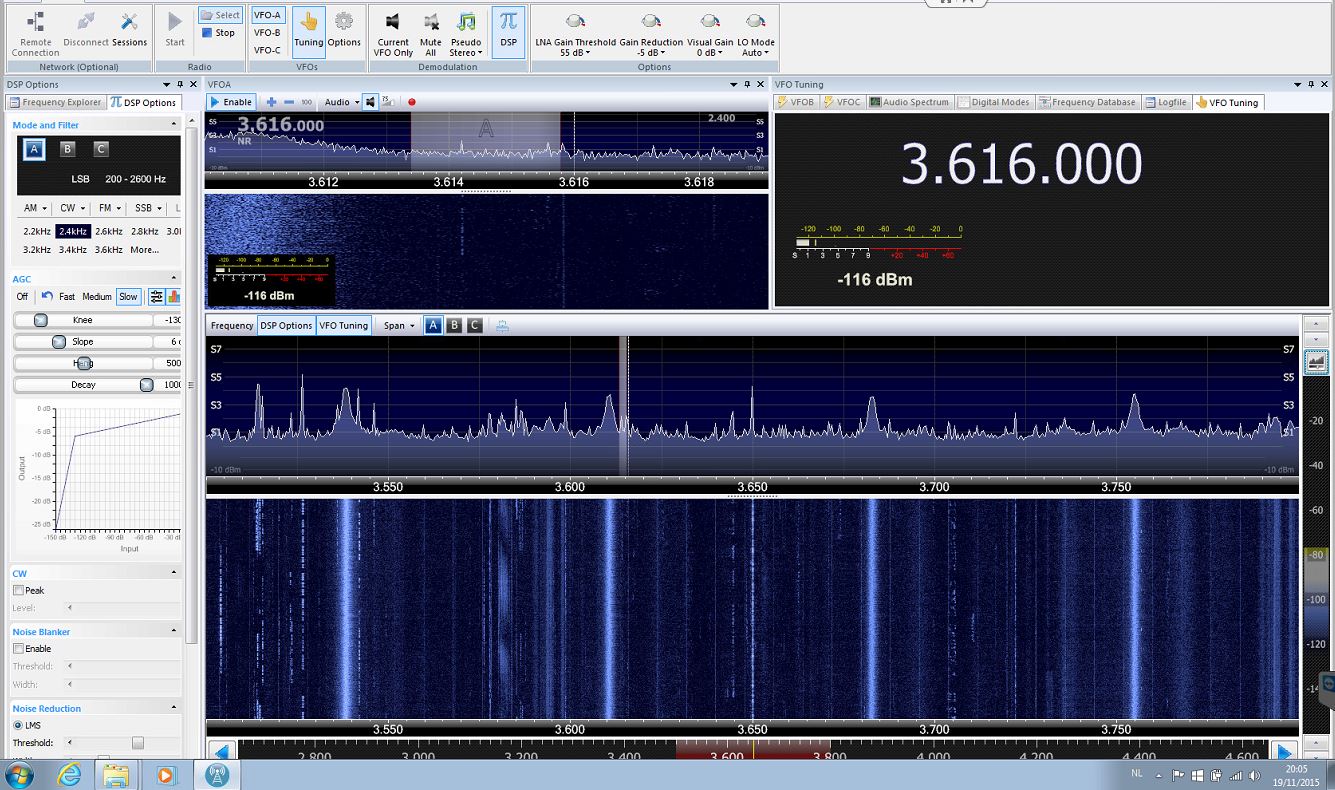
Task: Zoom in with VFOA plus icon
Action: pyautogui.click(x=271, y=102)
